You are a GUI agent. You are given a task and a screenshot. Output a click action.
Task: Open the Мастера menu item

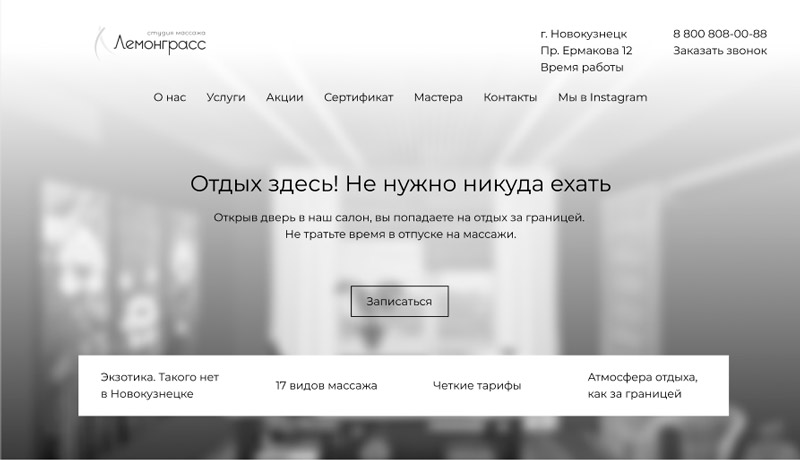[438, 97]
